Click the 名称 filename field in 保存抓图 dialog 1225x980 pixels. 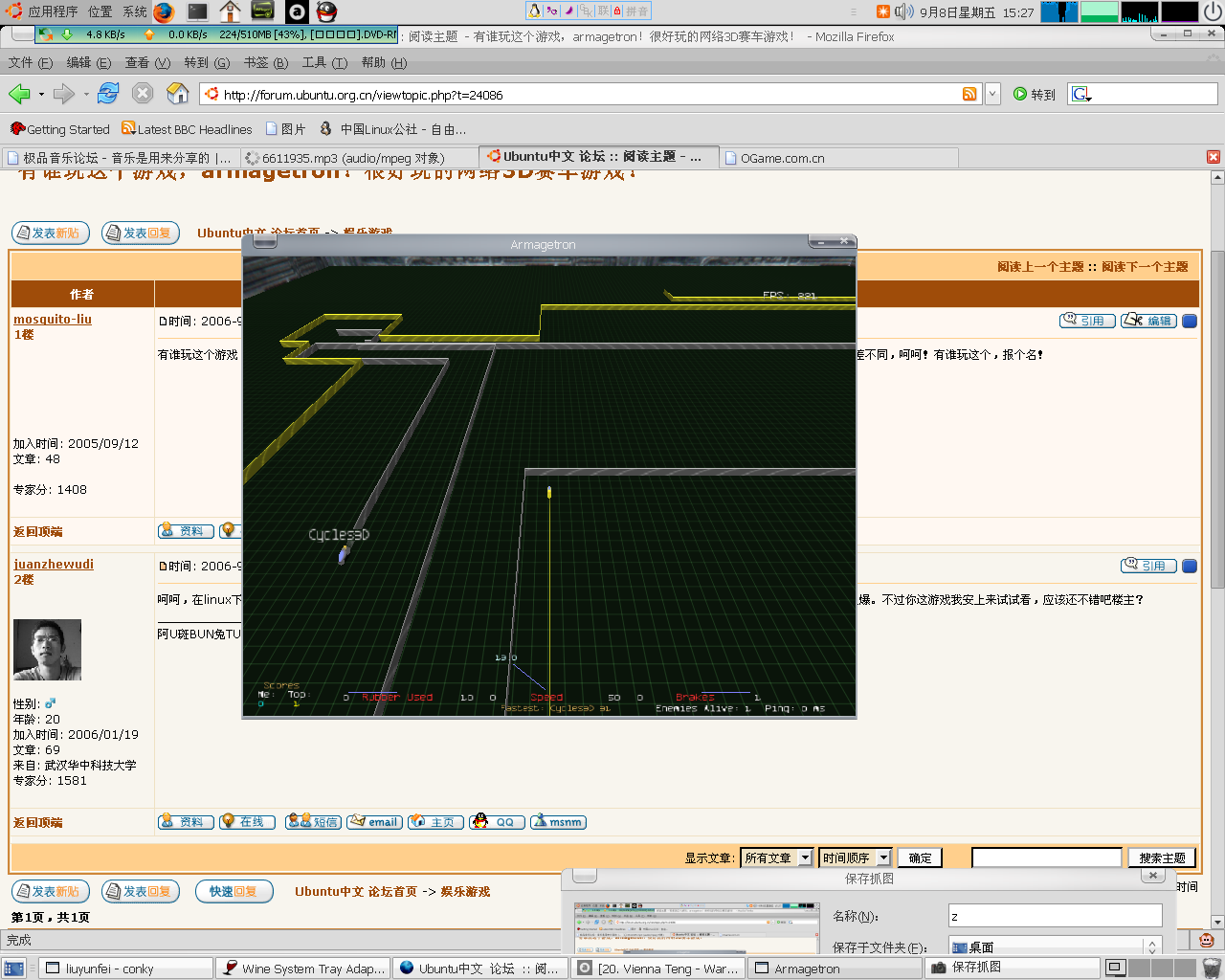pos(1056,916)
